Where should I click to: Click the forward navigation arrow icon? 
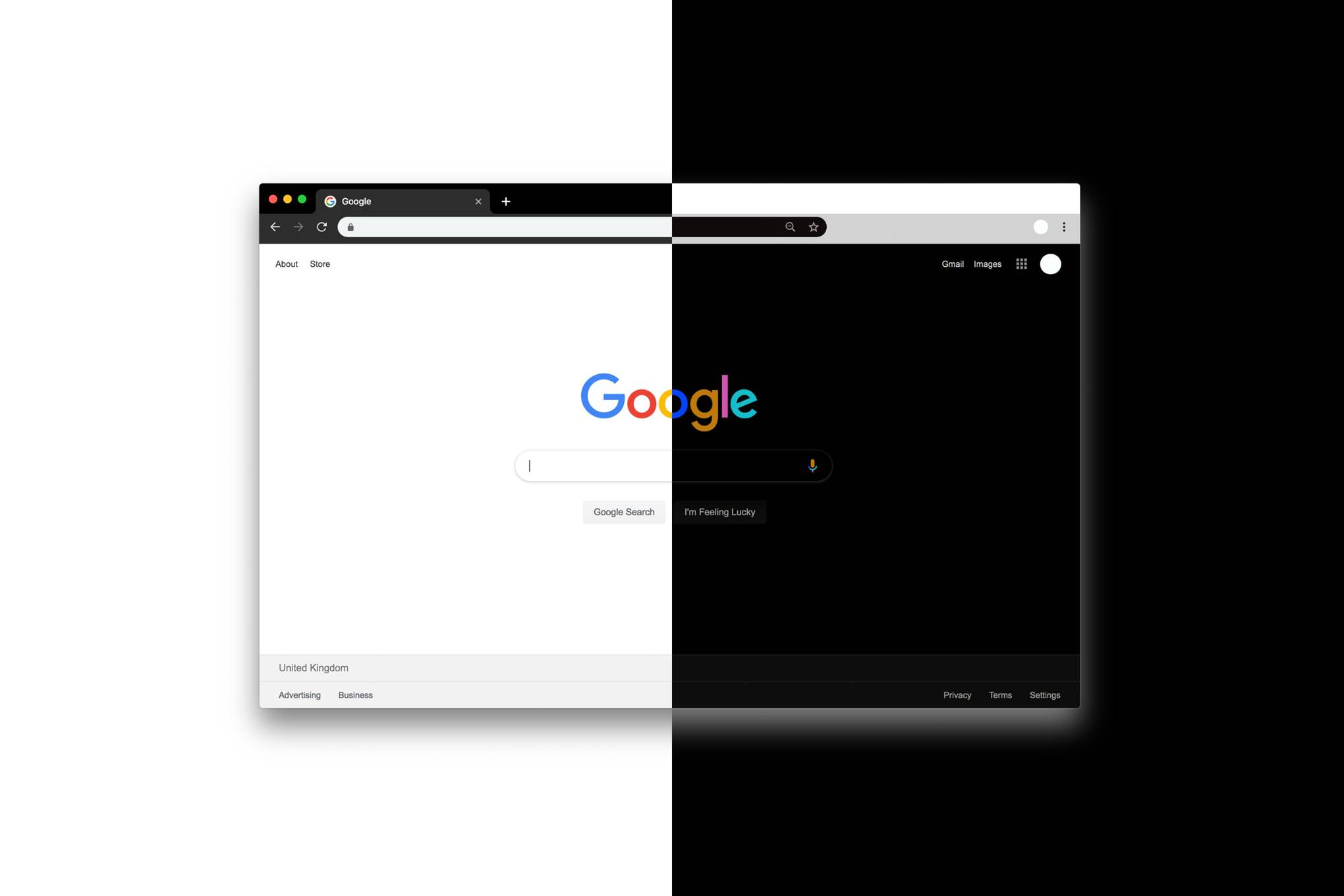pos(299,227)
